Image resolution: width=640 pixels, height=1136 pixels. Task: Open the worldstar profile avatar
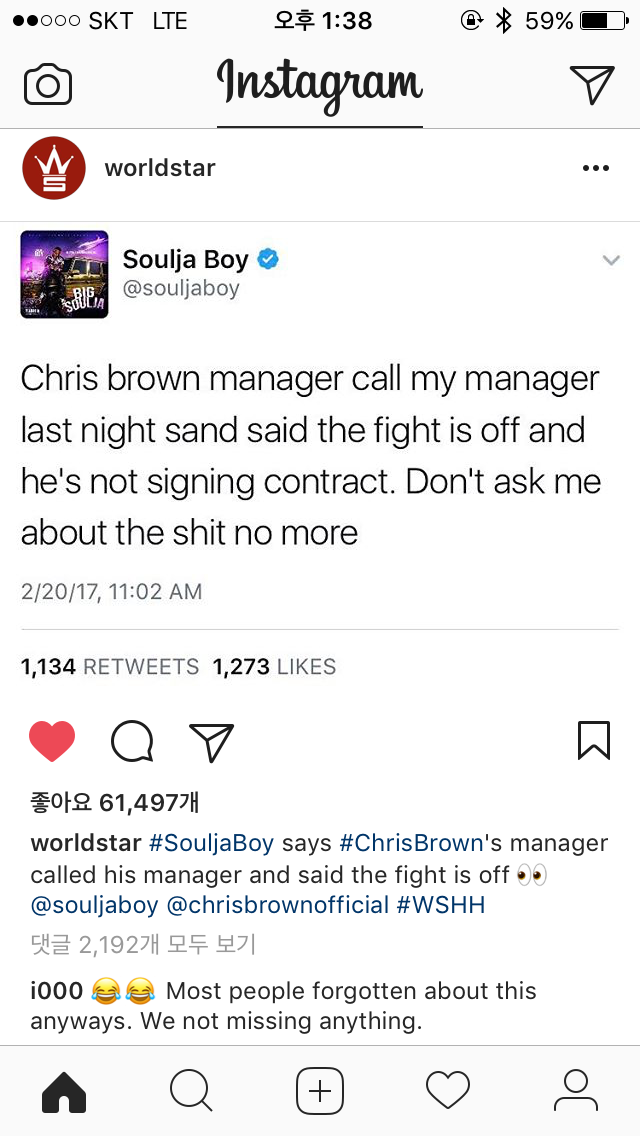point(54,168)
